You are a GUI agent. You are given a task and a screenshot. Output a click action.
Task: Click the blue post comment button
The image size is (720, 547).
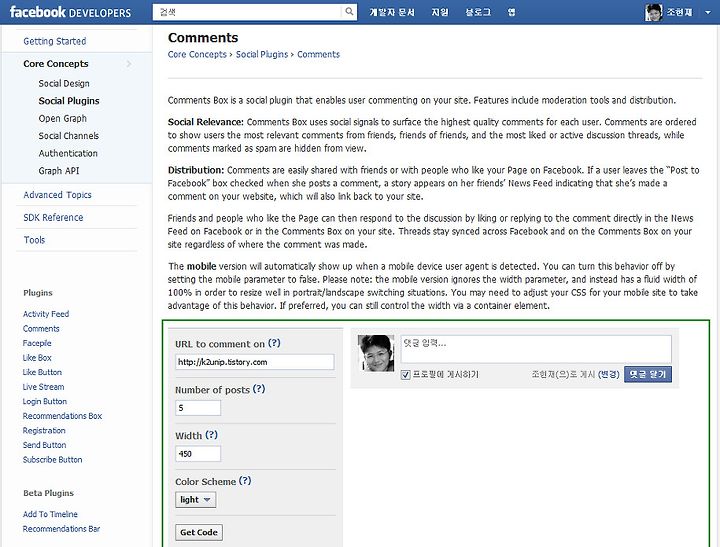(647, 374)
